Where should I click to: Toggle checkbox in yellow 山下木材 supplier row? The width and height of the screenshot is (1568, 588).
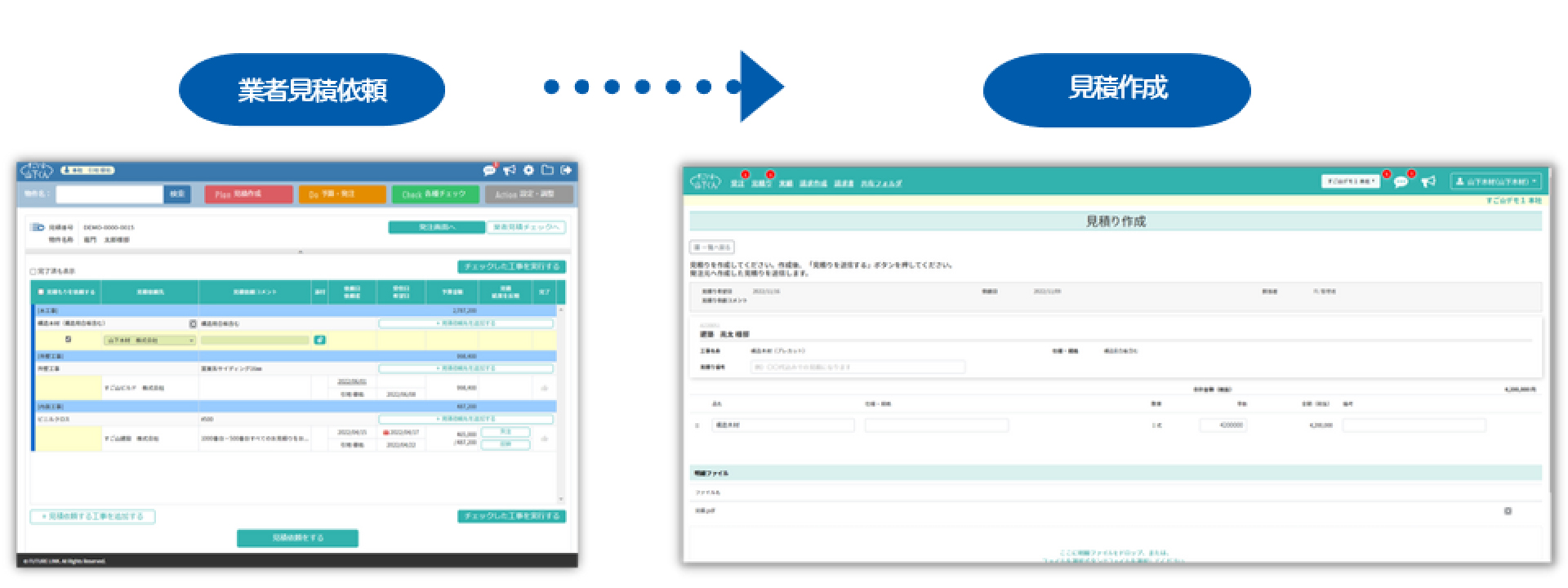[x=68, y=340]
